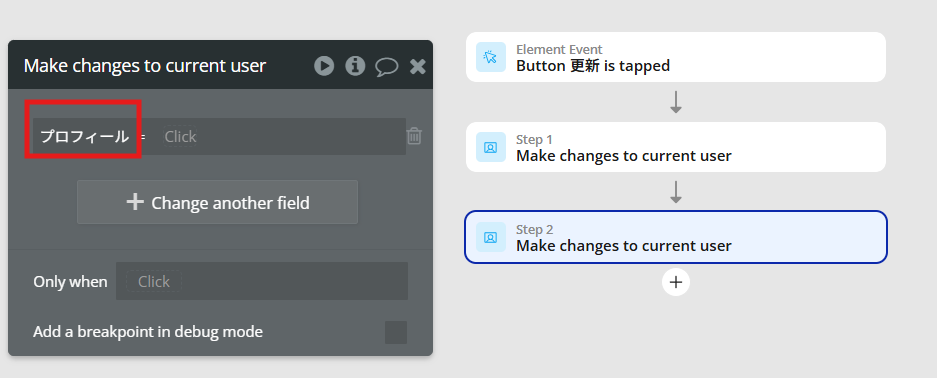The image size is (937, 378).
Task: Open the info icon in the panel header
Action: [356, 66]
